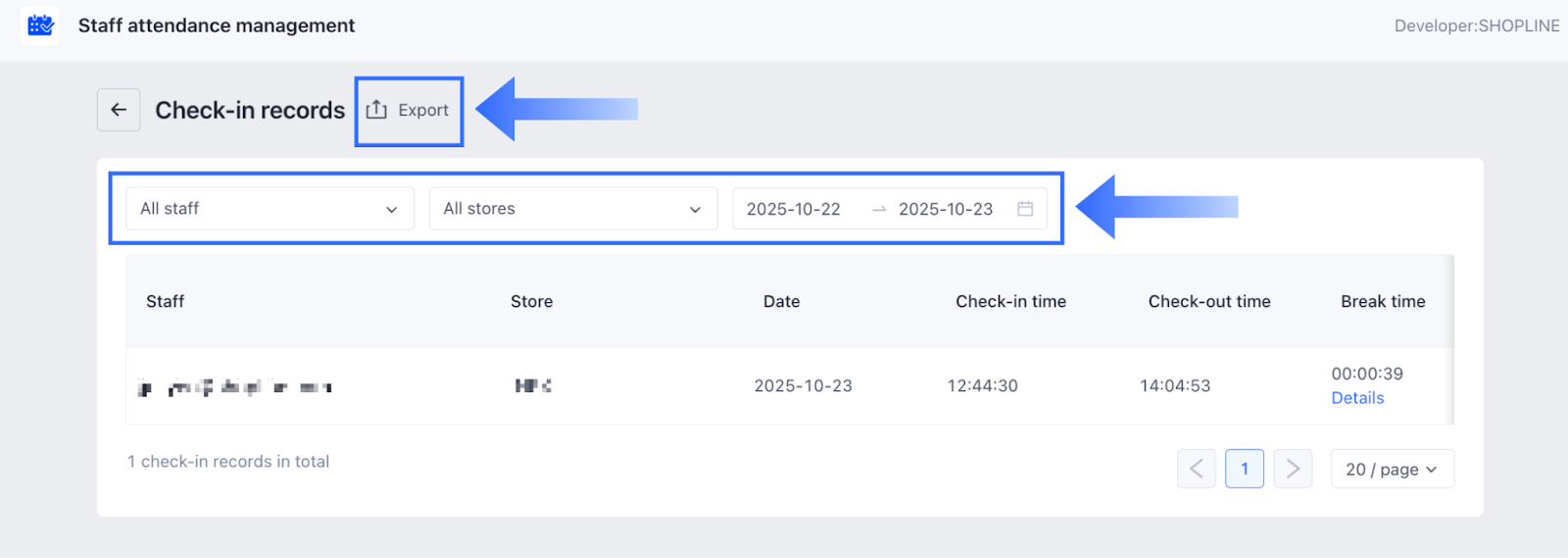
Task: Click the Check-in time column header
Action: point(1010,302)
